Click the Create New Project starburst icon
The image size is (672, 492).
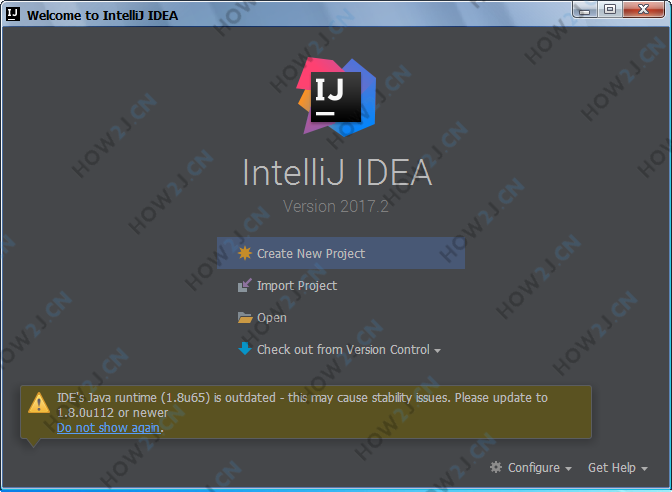pyautogui.click(x=245, y=253)
